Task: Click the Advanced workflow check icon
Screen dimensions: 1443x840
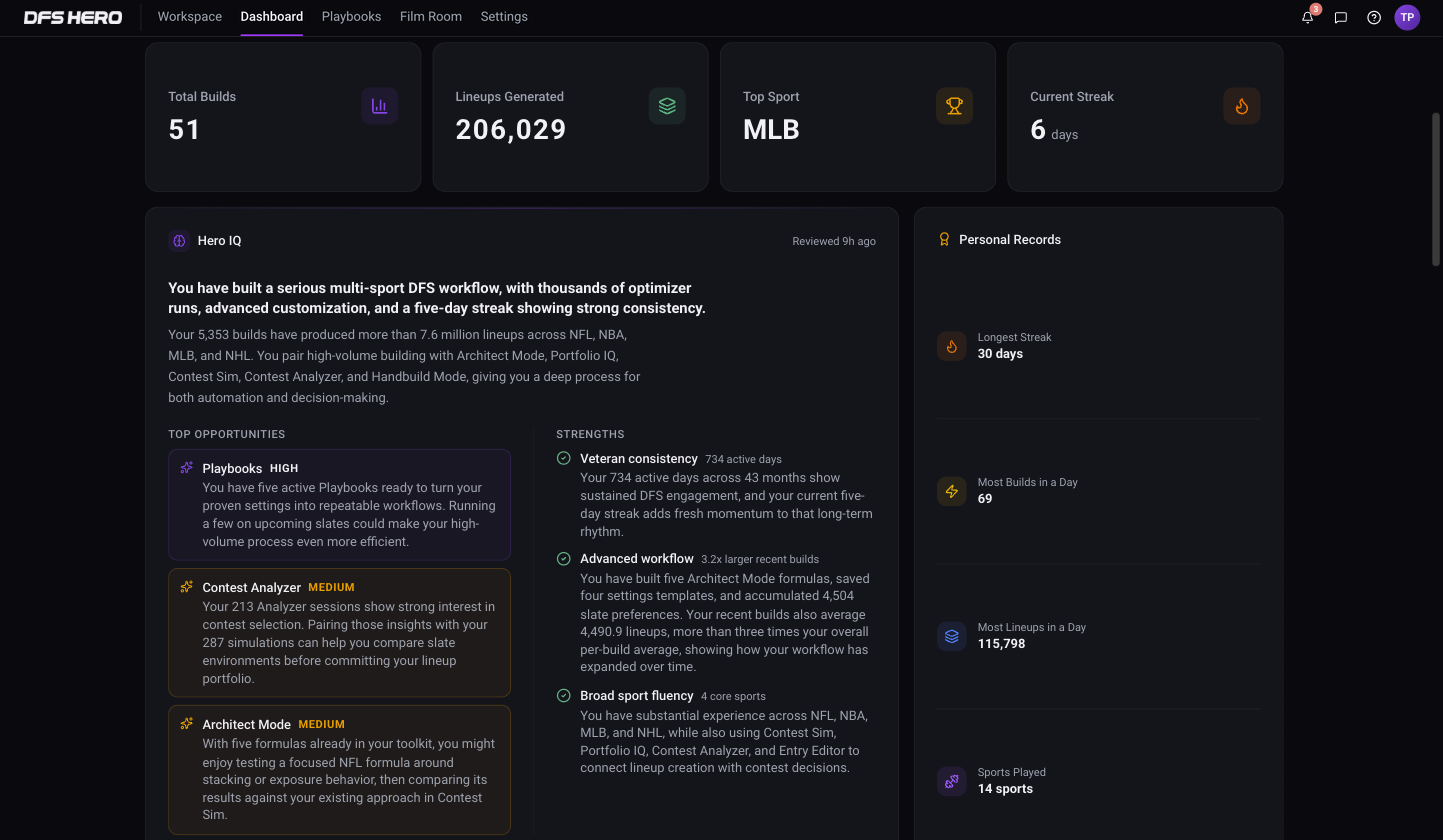Action: (564, 559)
